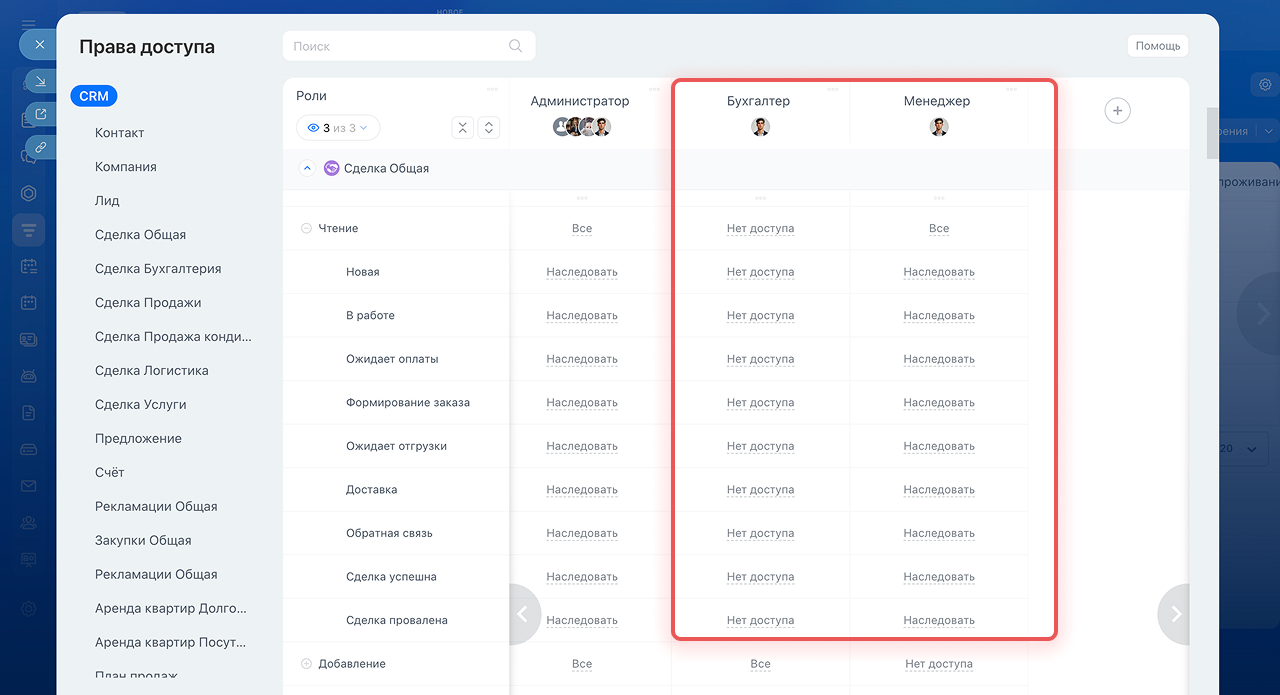Image resolution: width=1280 pixels, height=695 pixels.
Task: Collapse the Чтение permission group
Action: click(306, 228)
